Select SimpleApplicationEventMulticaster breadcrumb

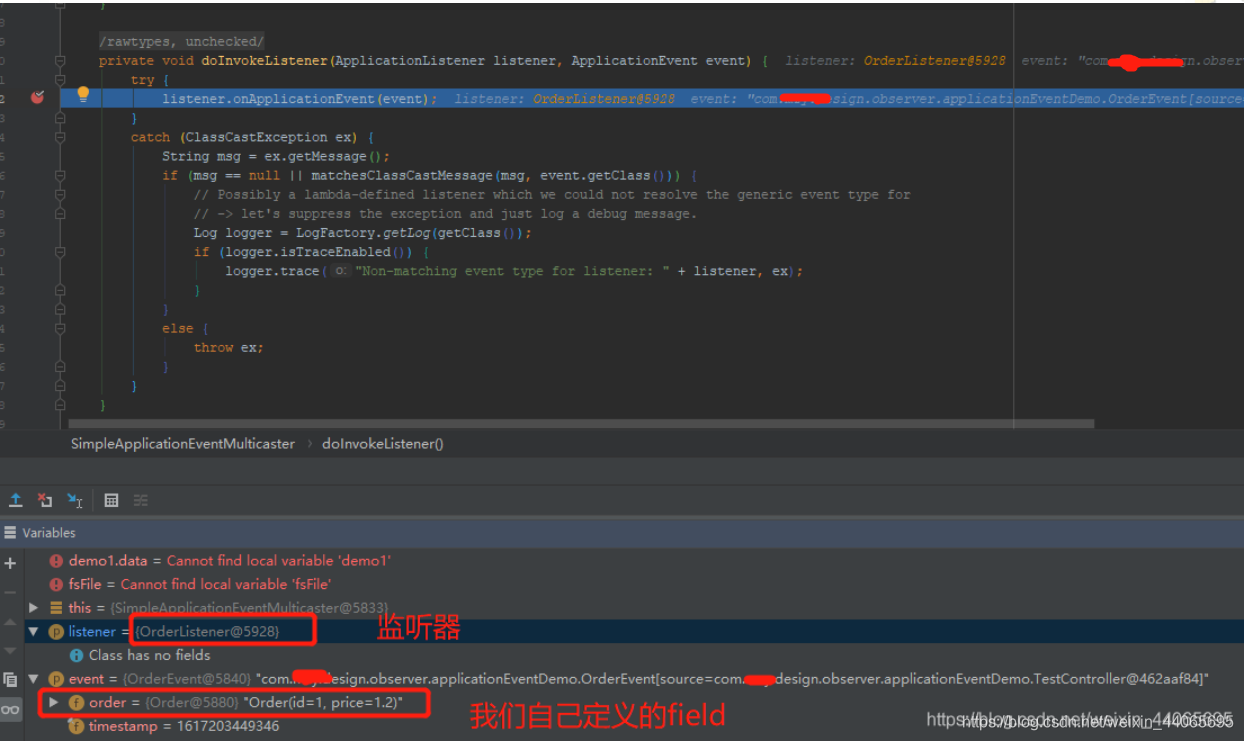(x=183, y=443)
